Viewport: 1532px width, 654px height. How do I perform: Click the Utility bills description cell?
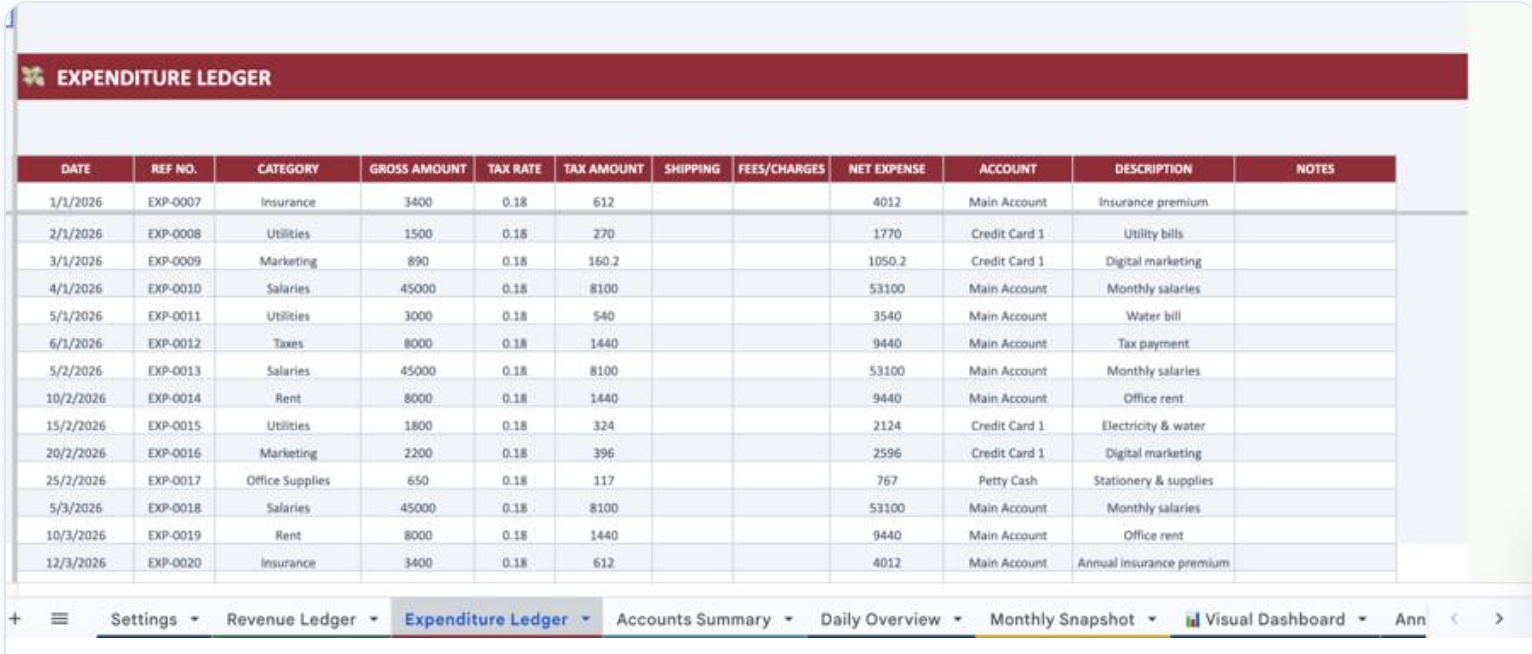[1153, 234]
